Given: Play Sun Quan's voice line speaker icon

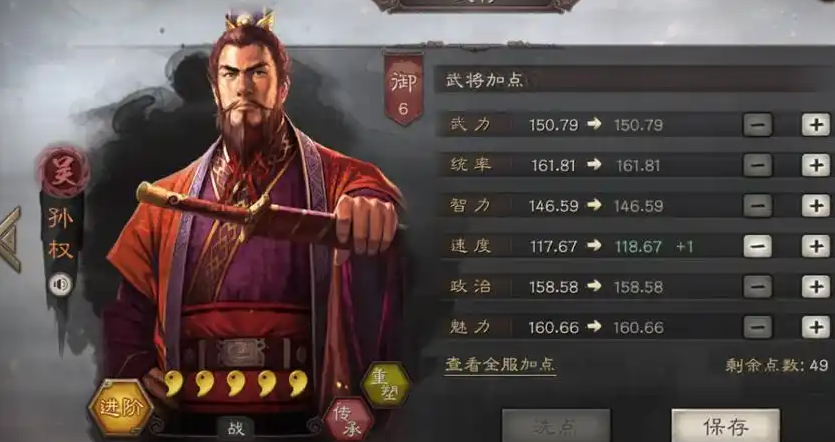Looking at the screenshot, I should (x=60, y=285).
